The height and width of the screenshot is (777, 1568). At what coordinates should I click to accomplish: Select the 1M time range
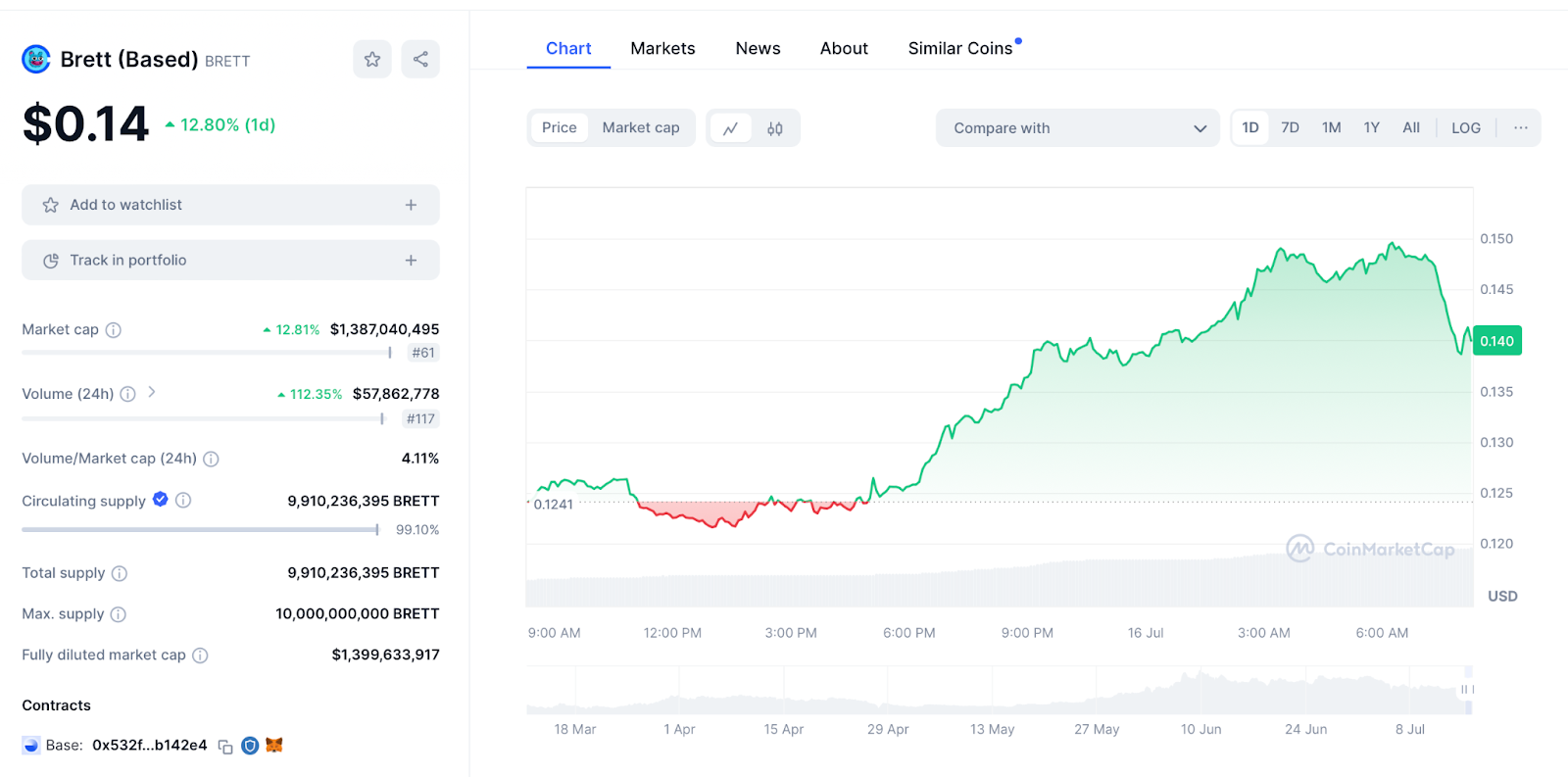point(1331,128)
